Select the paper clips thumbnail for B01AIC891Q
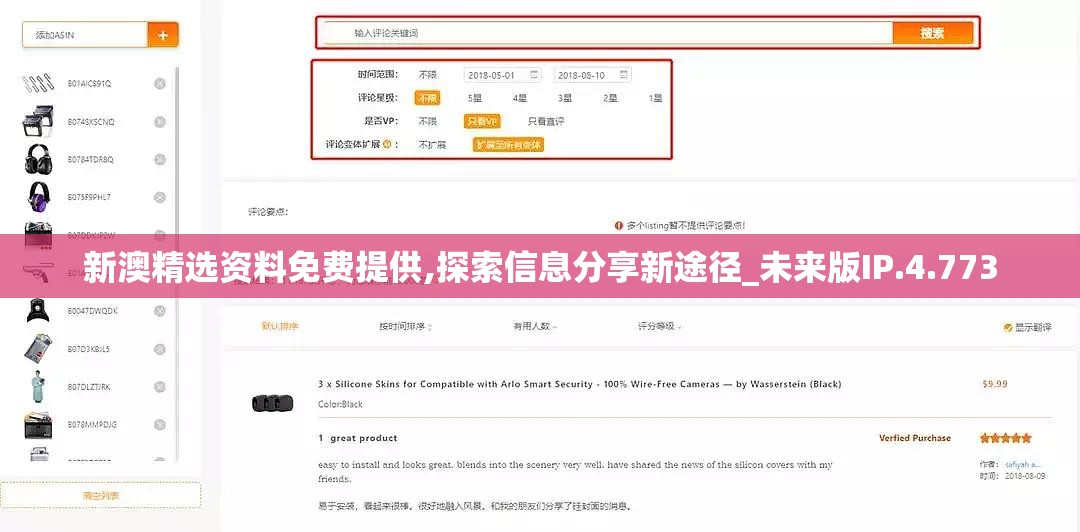 click(38, 83)
